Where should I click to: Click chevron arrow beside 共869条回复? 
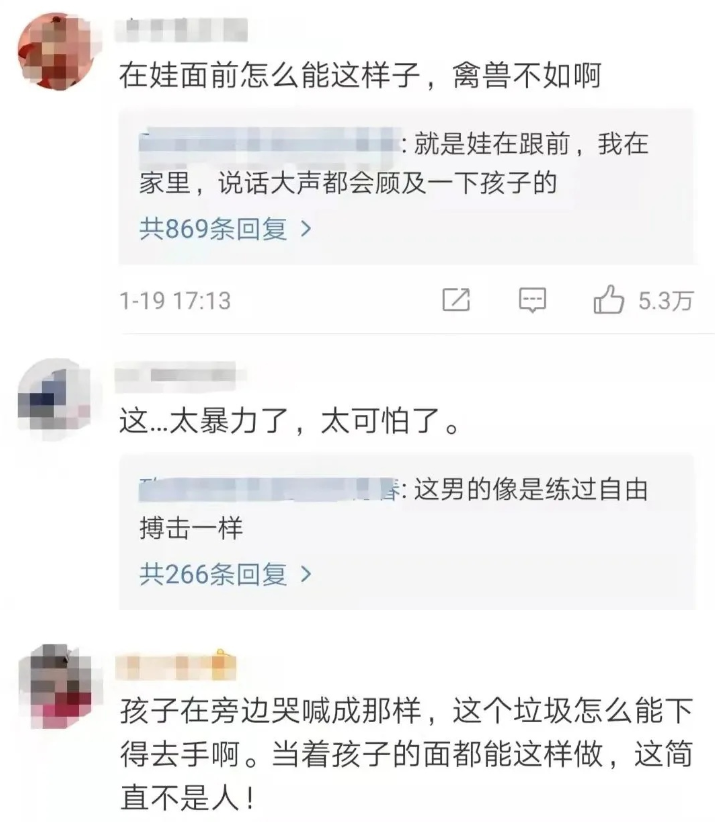click(306, 229)
